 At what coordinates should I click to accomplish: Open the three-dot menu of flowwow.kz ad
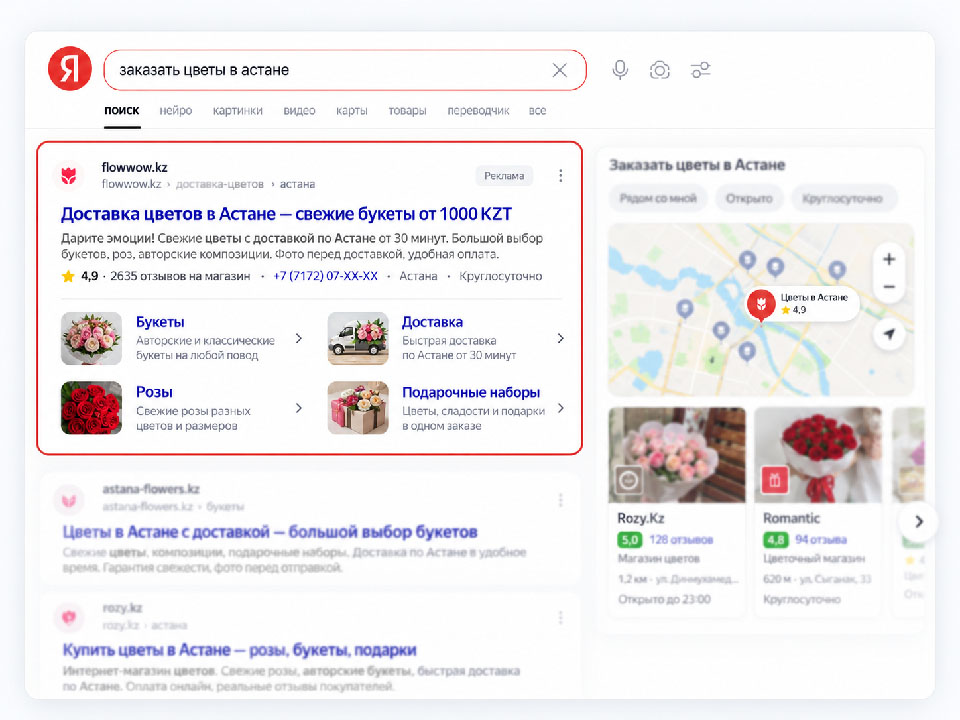[x=561, y=176]
